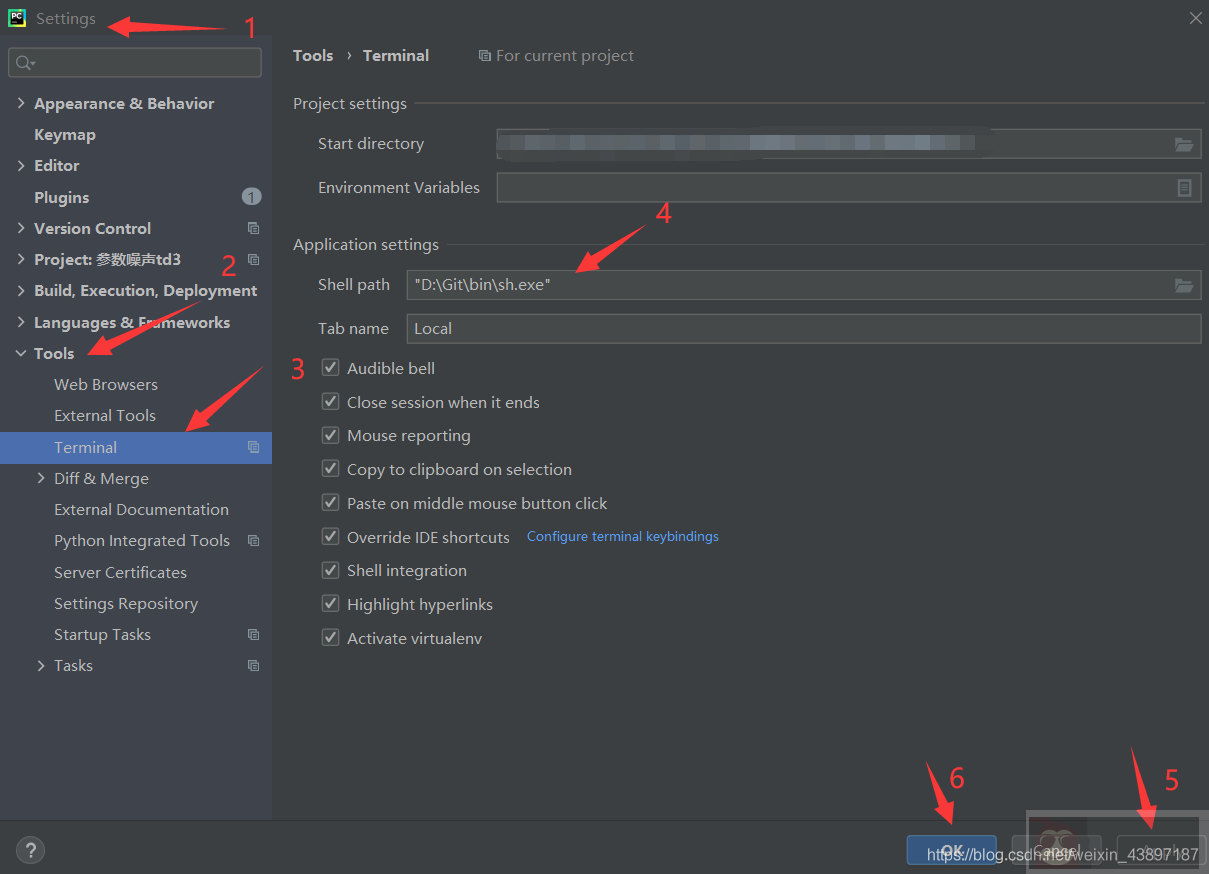The width and height of the screenshot is (1209, 874).
Task: Open the Environment Variables editor icon
Action: coord(1185,187)
